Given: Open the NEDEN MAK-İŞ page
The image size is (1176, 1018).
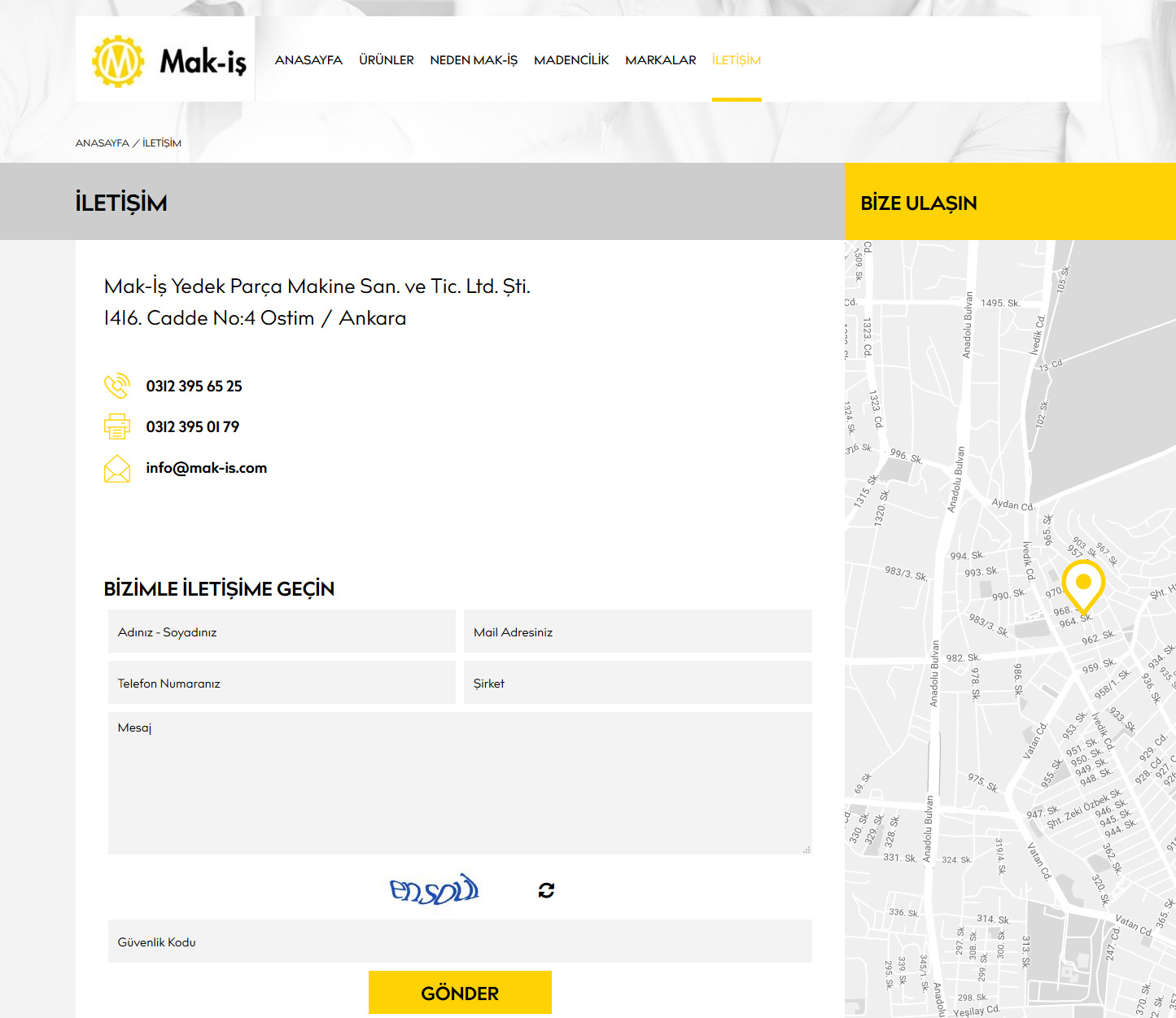Looking at the screenshot, I should [x=474, y=60].
